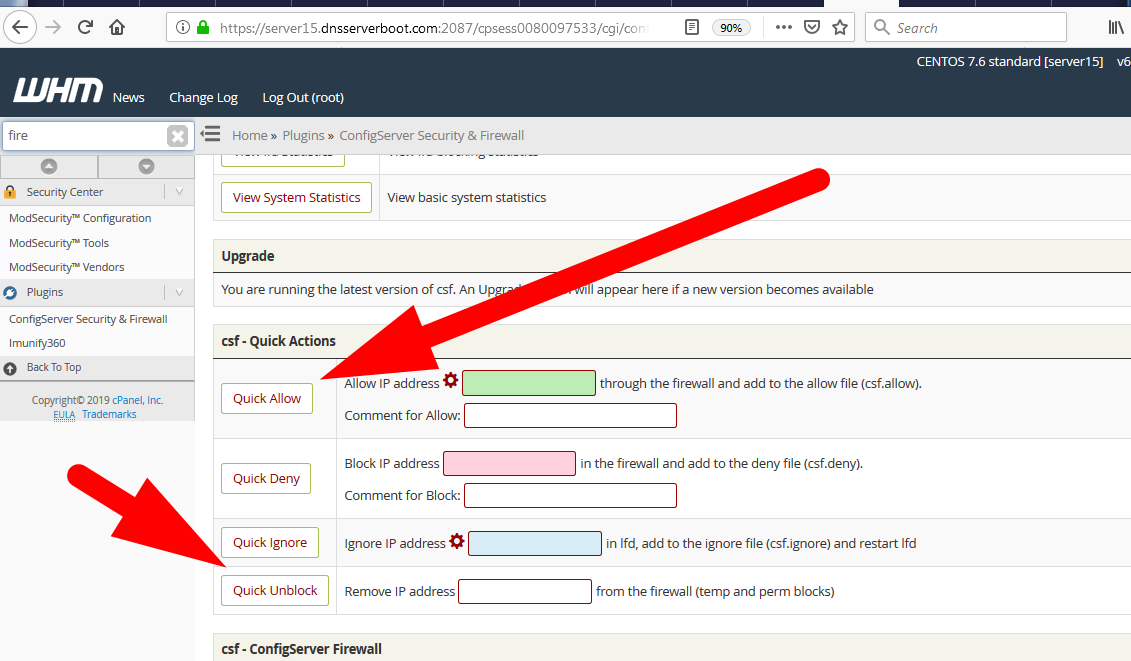
Task: Click the browser forward arrow
Action: click(53, 28)
